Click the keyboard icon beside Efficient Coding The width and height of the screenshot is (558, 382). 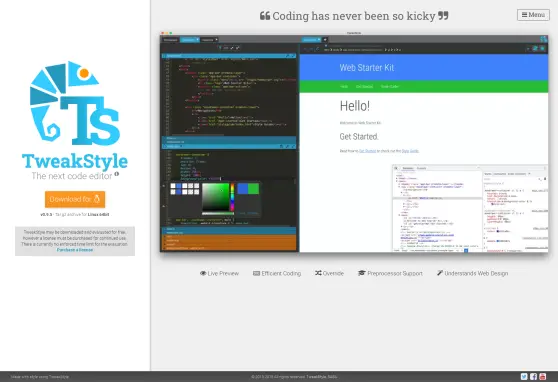[x=256, y=273]
